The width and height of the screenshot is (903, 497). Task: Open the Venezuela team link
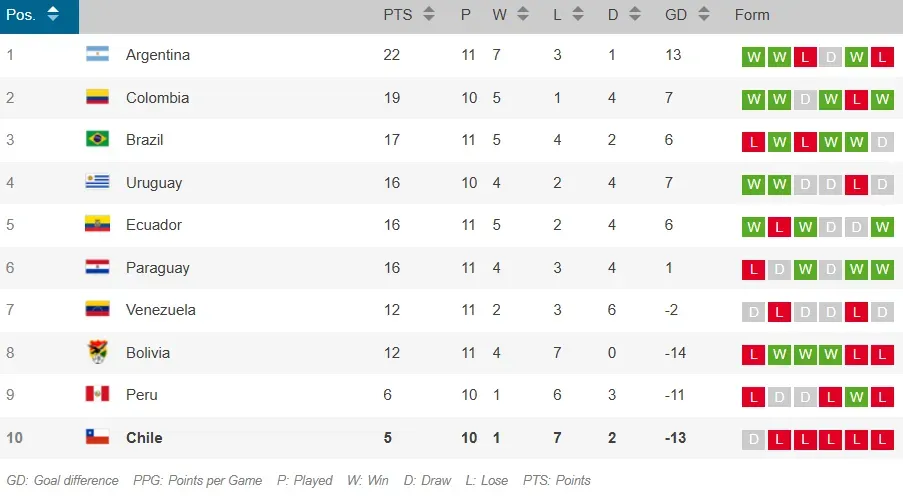(161, 310)
